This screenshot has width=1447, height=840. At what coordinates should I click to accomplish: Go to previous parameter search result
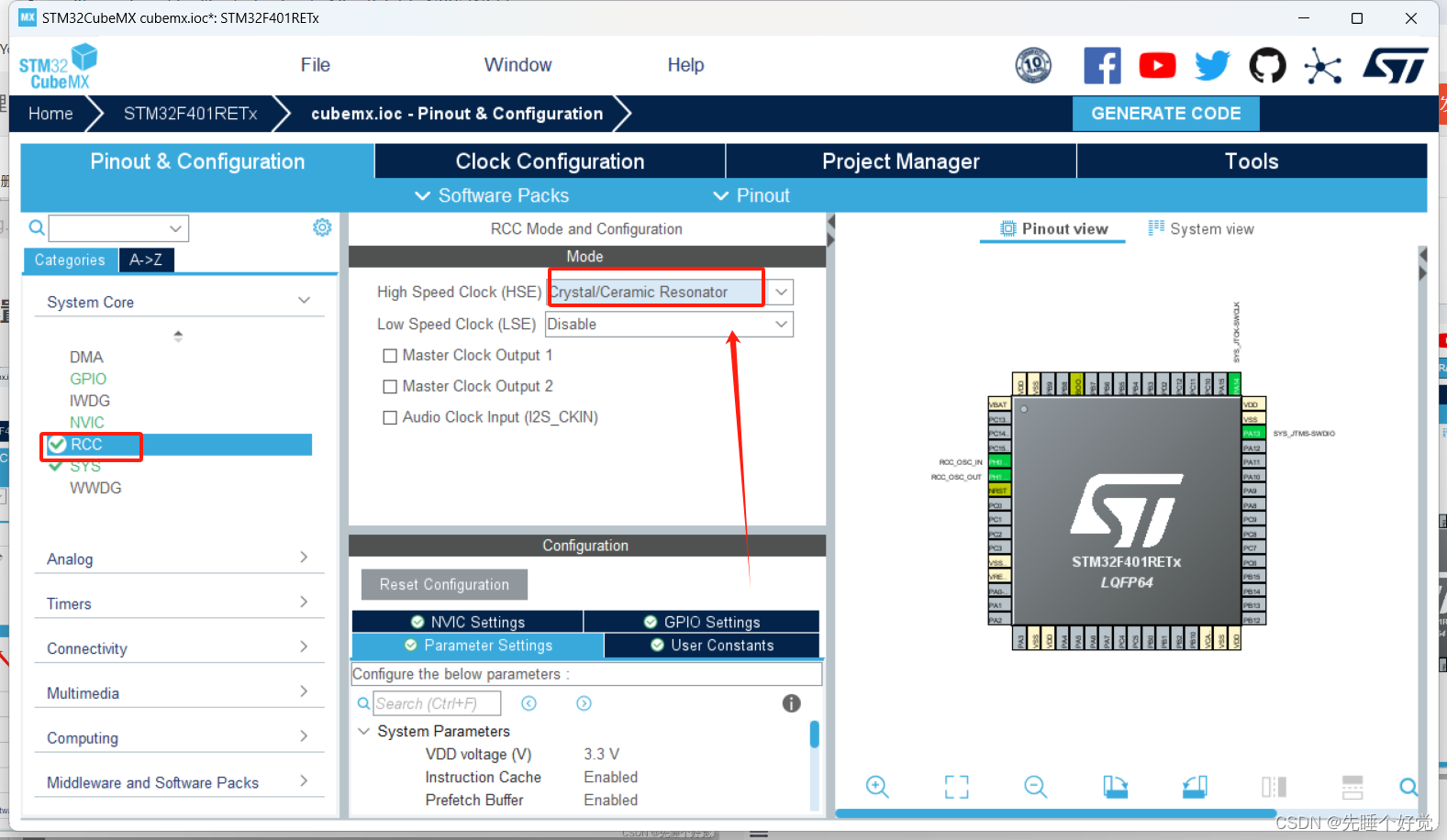coord(529,703)
